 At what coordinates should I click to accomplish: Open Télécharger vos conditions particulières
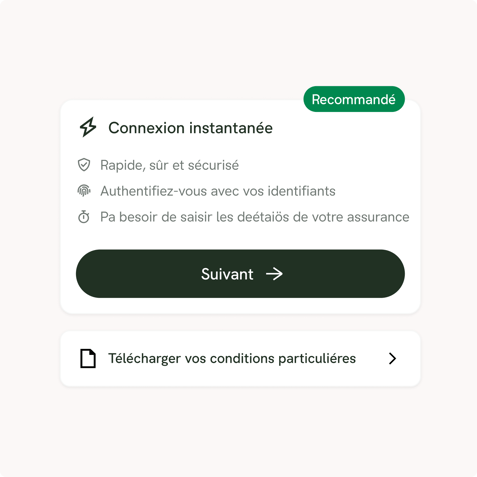240,359
